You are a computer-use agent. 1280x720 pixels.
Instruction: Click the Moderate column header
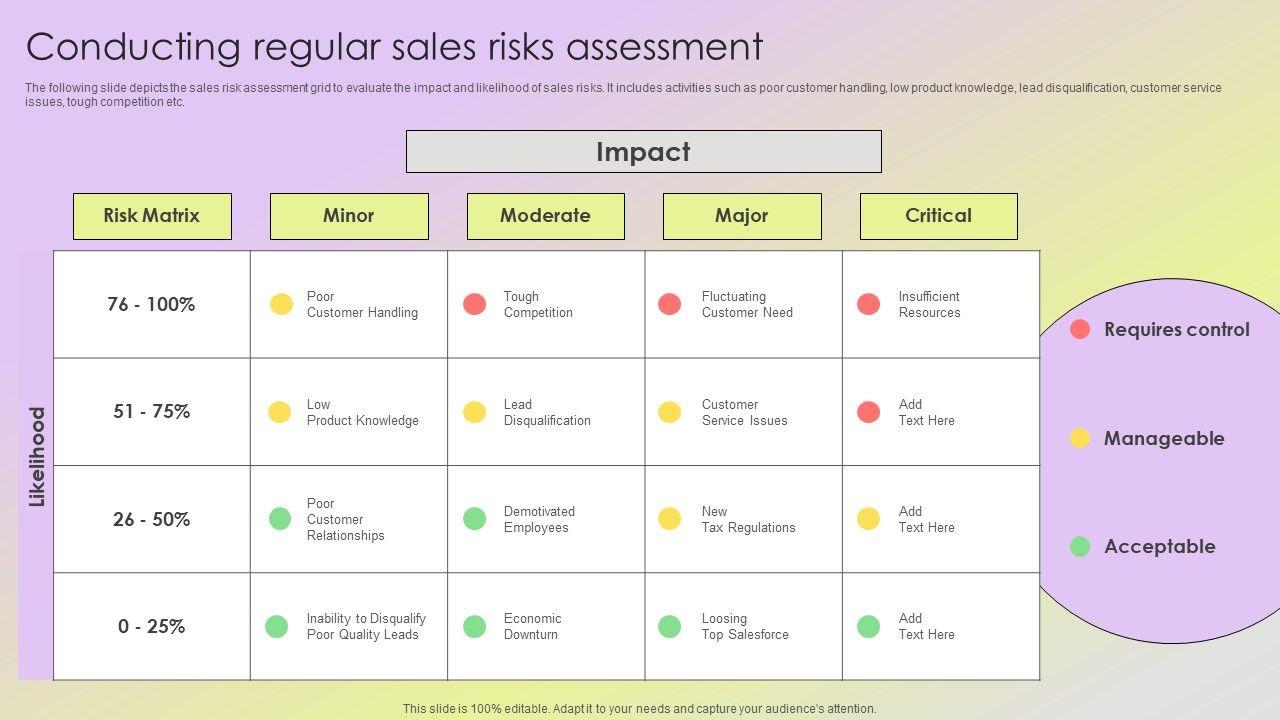pyautogui.click(x=545, y=216)
